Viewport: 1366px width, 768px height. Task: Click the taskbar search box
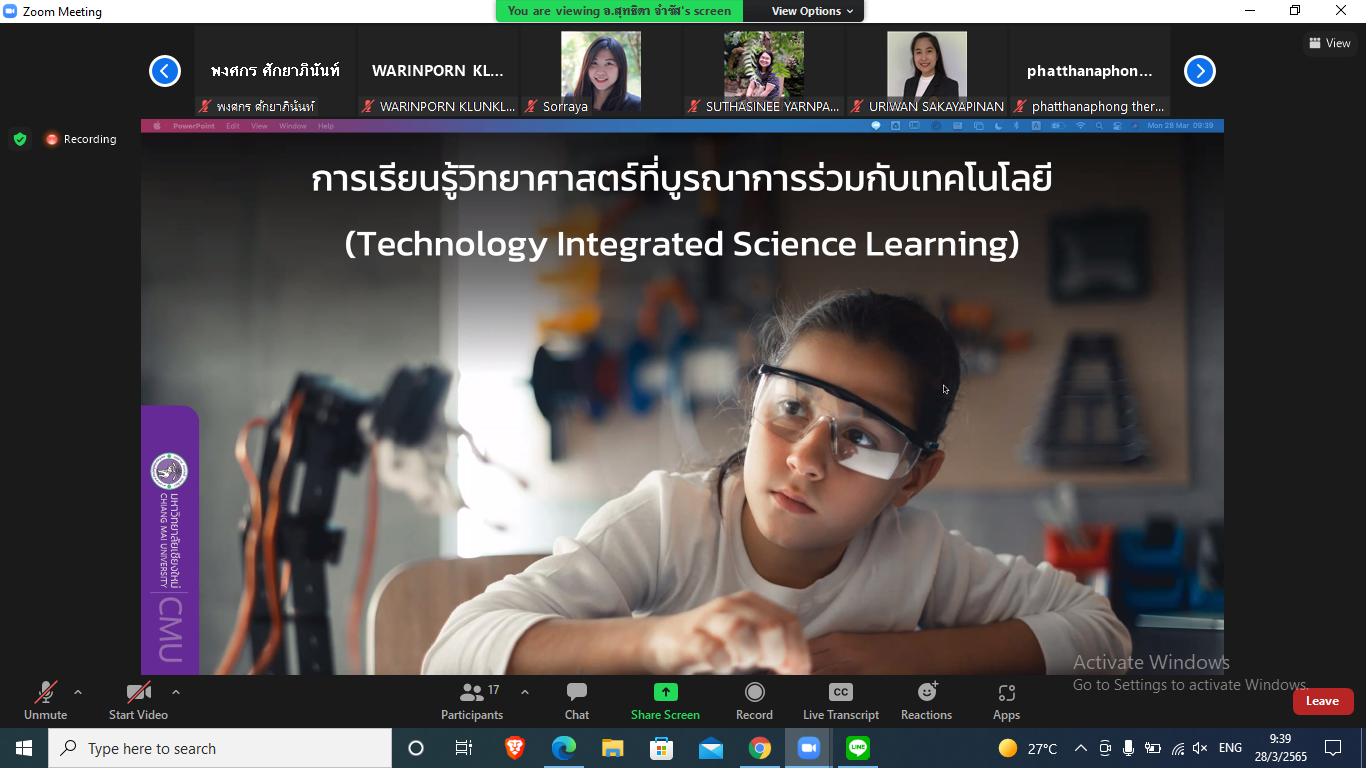[x=220, y=748]
